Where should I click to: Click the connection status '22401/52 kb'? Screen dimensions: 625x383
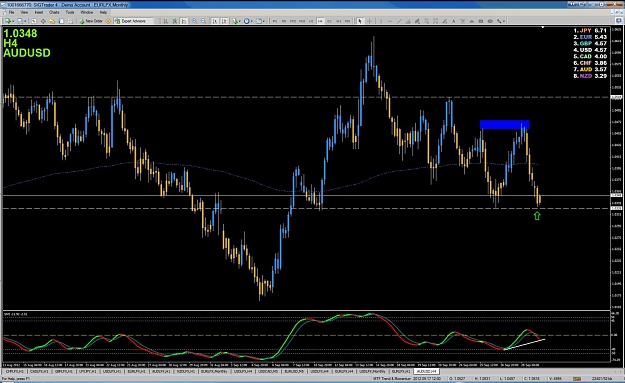(x=602, y=378)
